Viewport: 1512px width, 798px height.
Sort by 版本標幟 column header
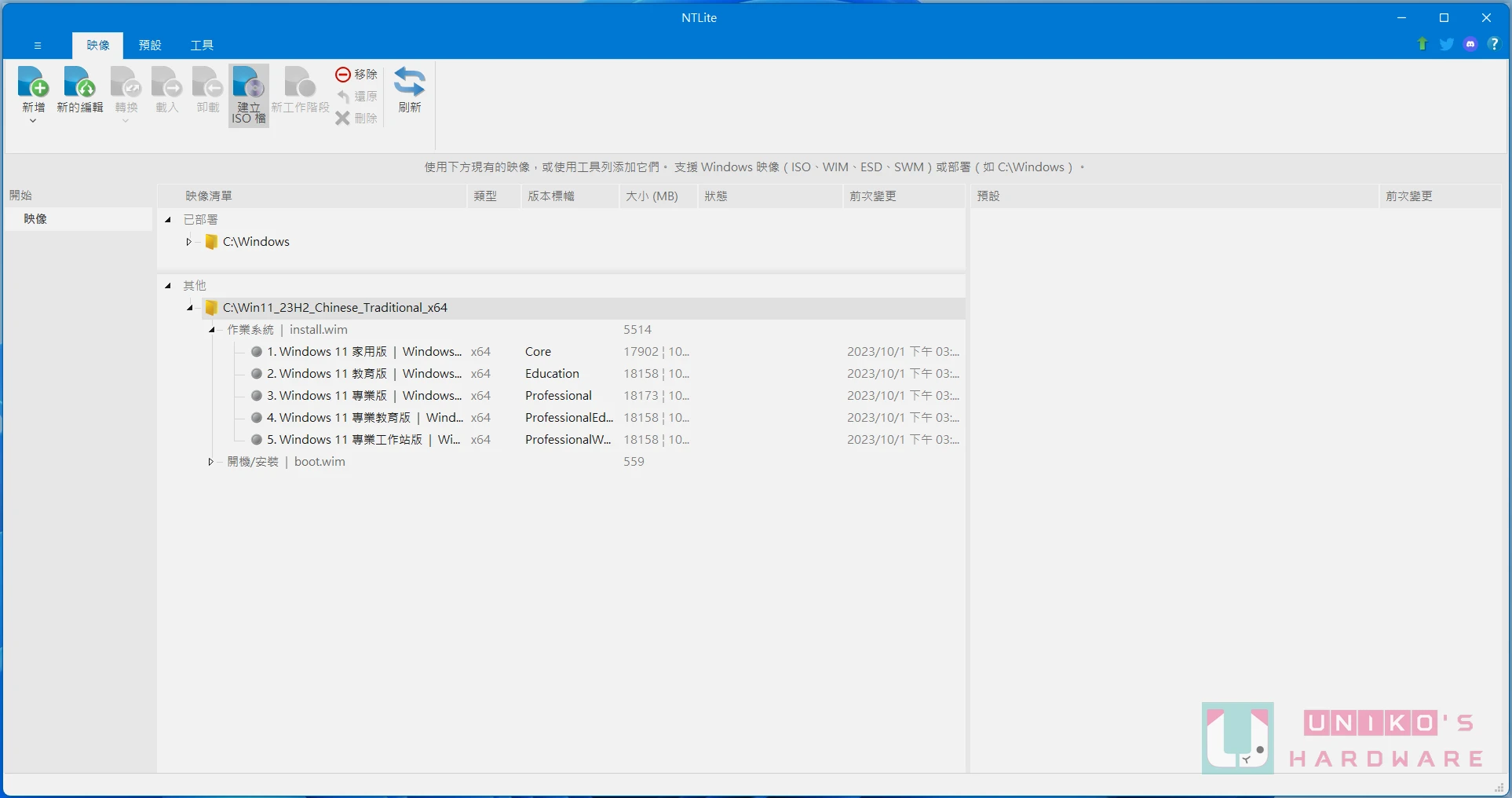coord(571,196)
